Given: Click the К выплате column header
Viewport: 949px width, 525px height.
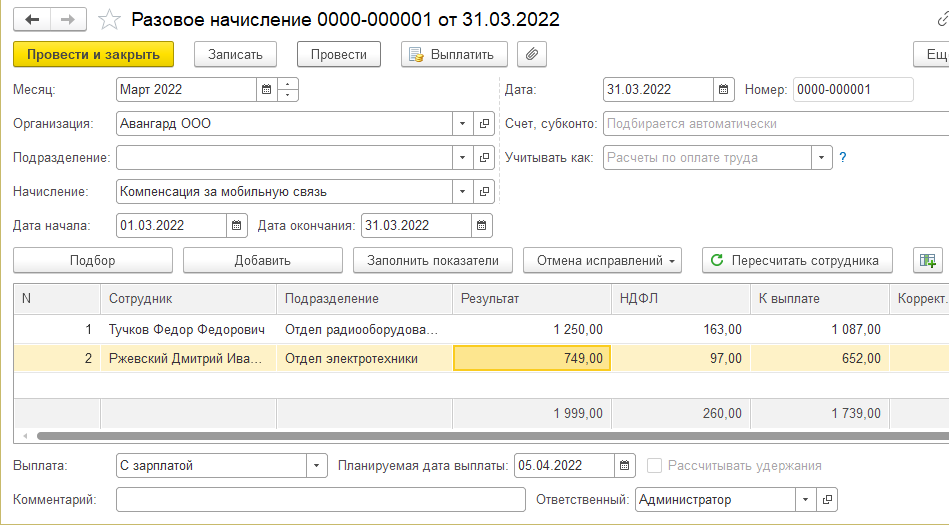Looking at the screenshot, I should [820, 299].
